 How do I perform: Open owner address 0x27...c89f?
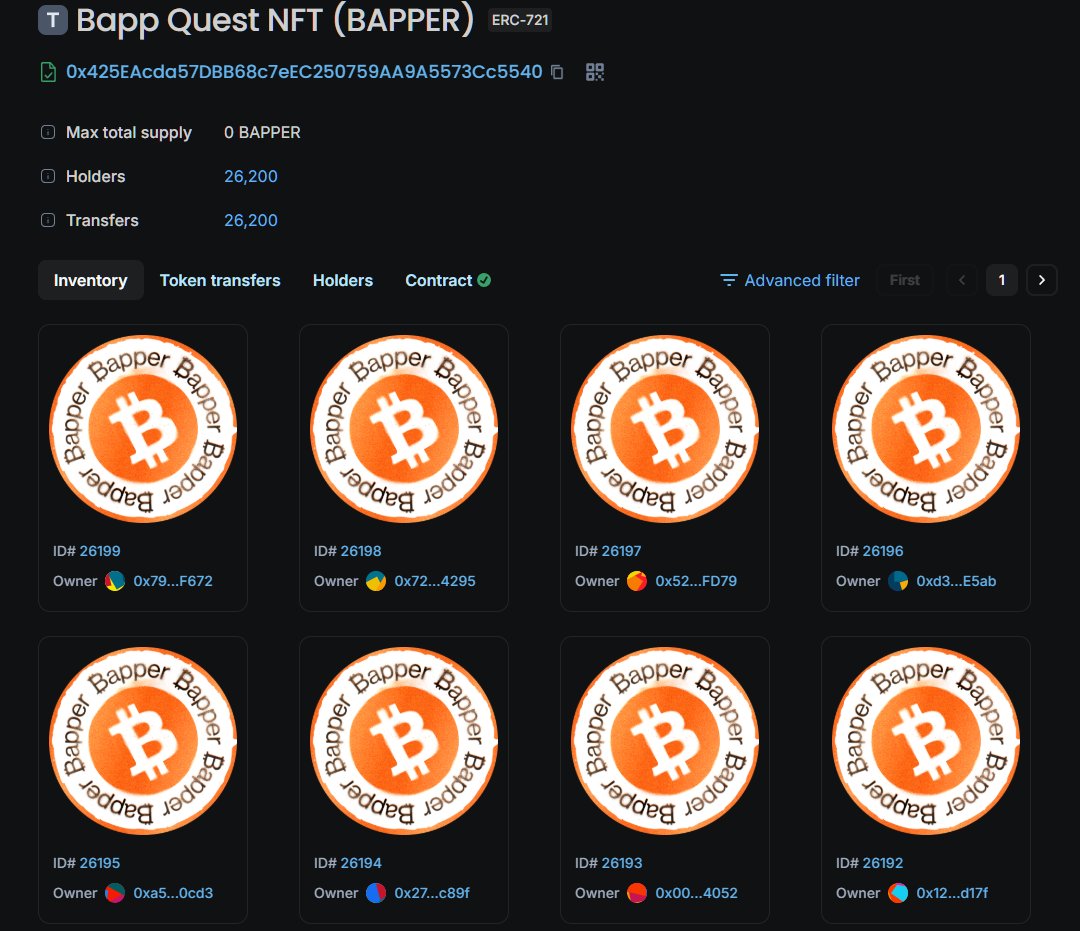(x=432, y=893)
